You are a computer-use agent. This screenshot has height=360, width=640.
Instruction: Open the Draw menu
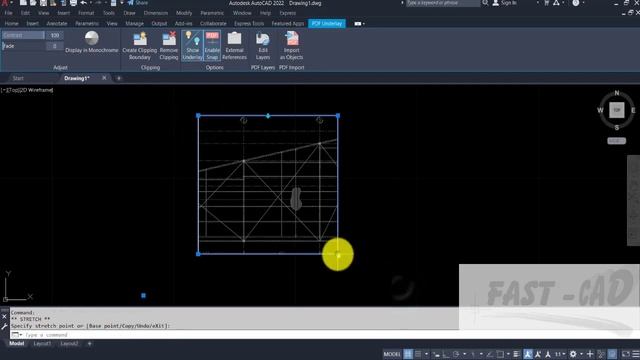tap(129, 13)
